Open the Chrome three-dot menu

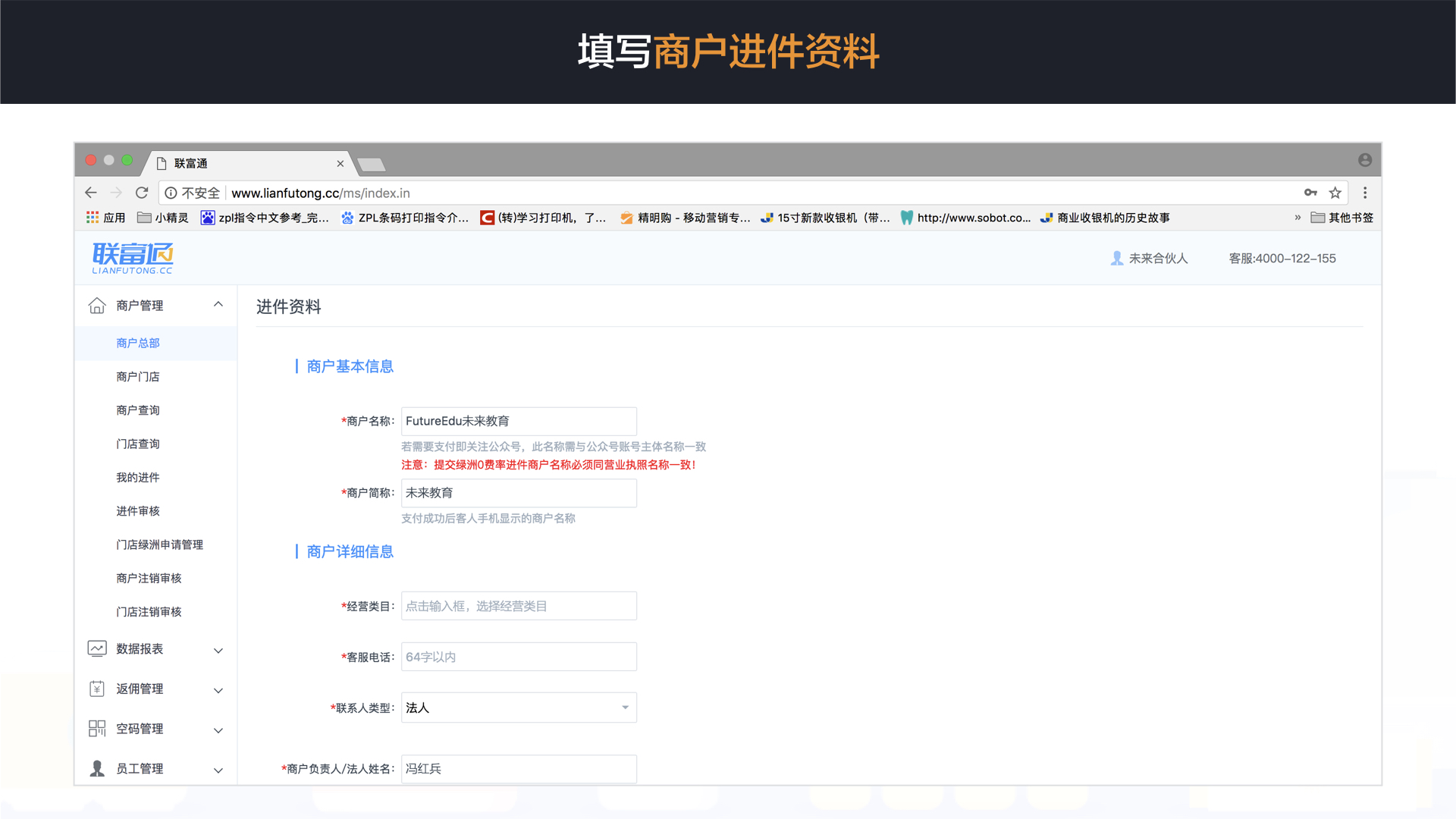pos(1365,193)
